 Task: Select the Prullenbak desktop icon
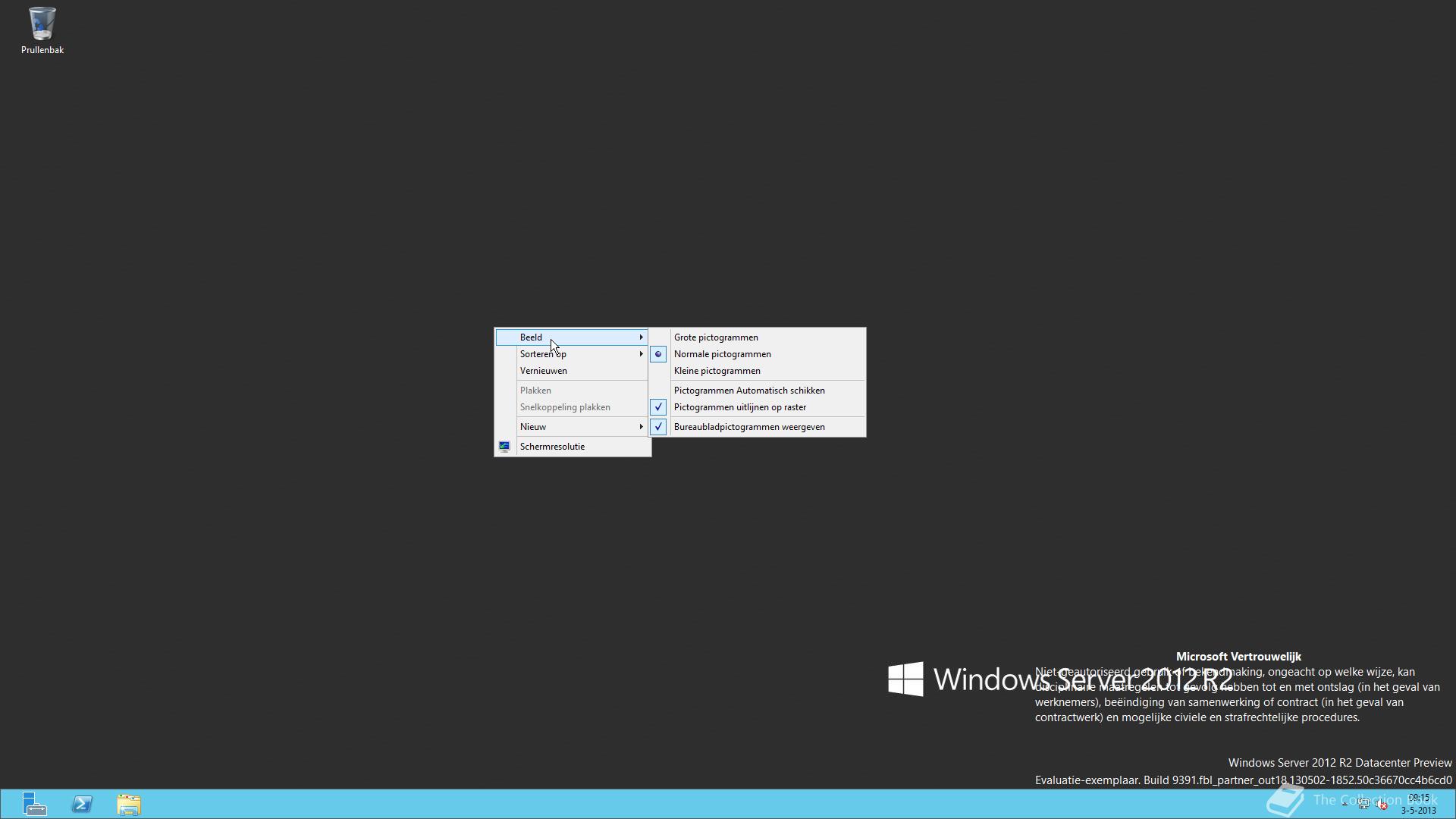(42, 30)
